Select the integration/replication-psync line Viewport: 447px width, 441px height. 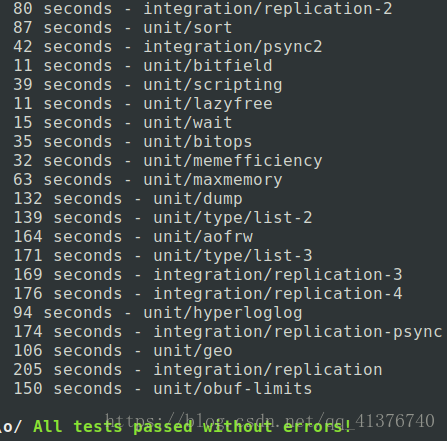(228, 332)
